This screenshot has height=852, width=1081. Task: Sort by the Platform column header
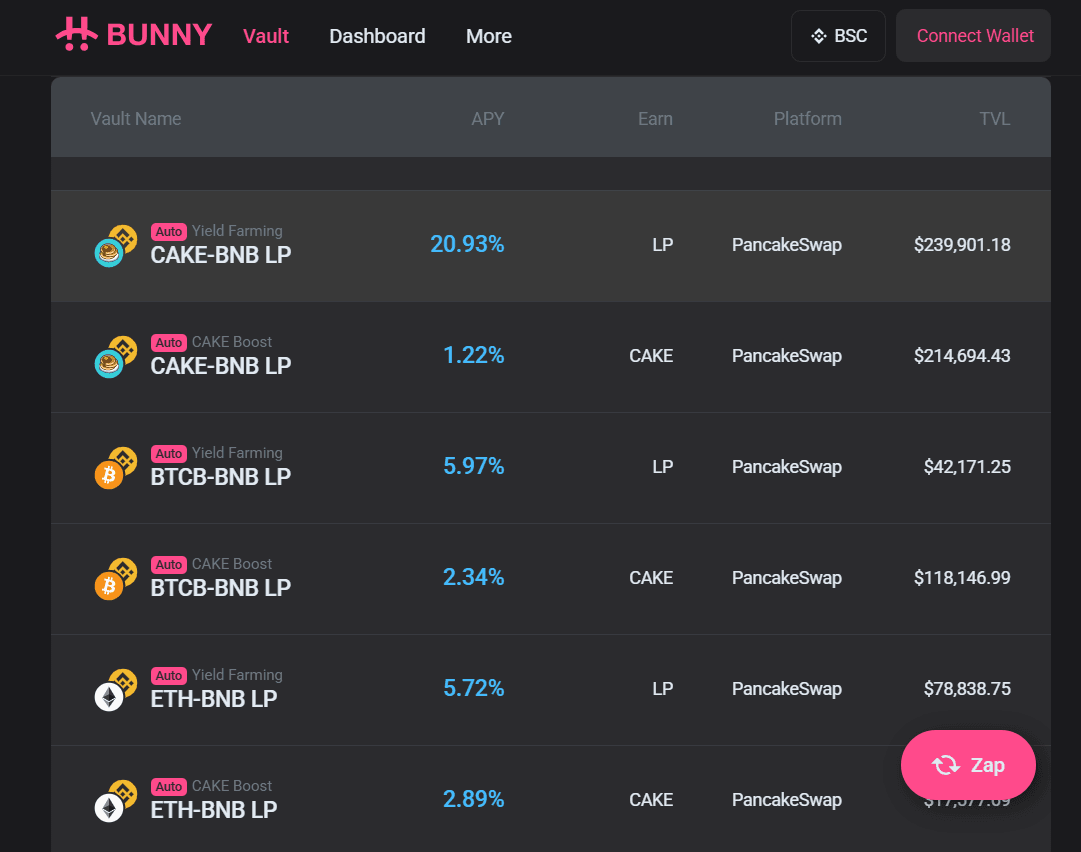click(807, 119)
